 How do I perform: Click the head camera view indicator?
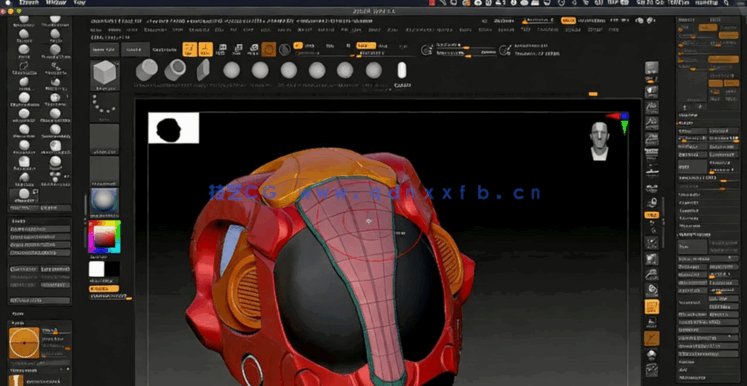click(x=599, y=141)
